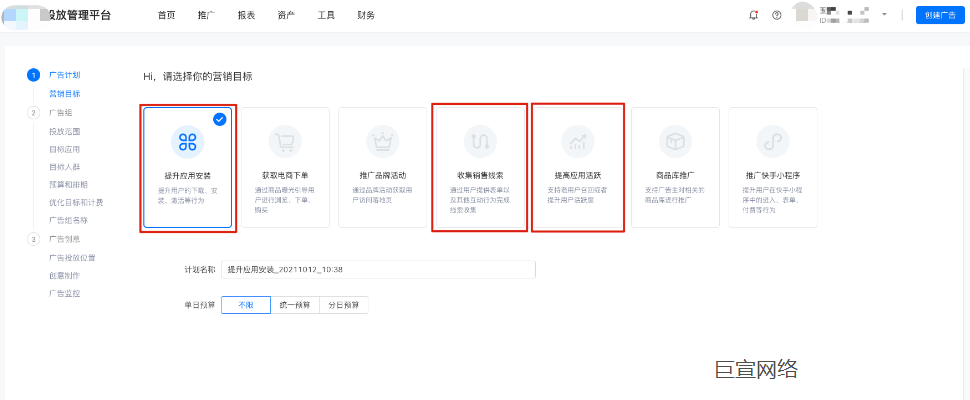970x400 pixels.
Task: Open the notification bell in the header
Action: point(753,15)
